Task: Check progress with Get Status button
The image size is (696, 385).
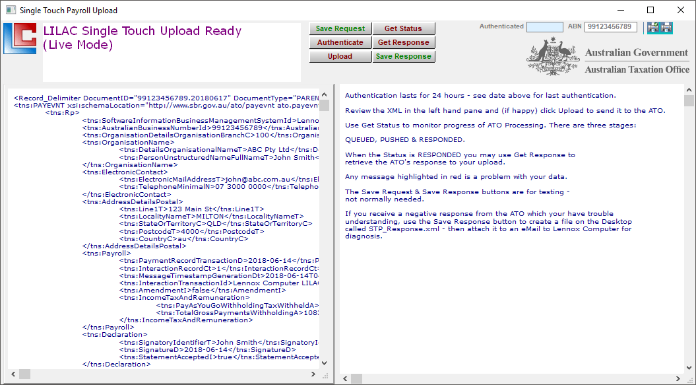Action: (403, 28)
